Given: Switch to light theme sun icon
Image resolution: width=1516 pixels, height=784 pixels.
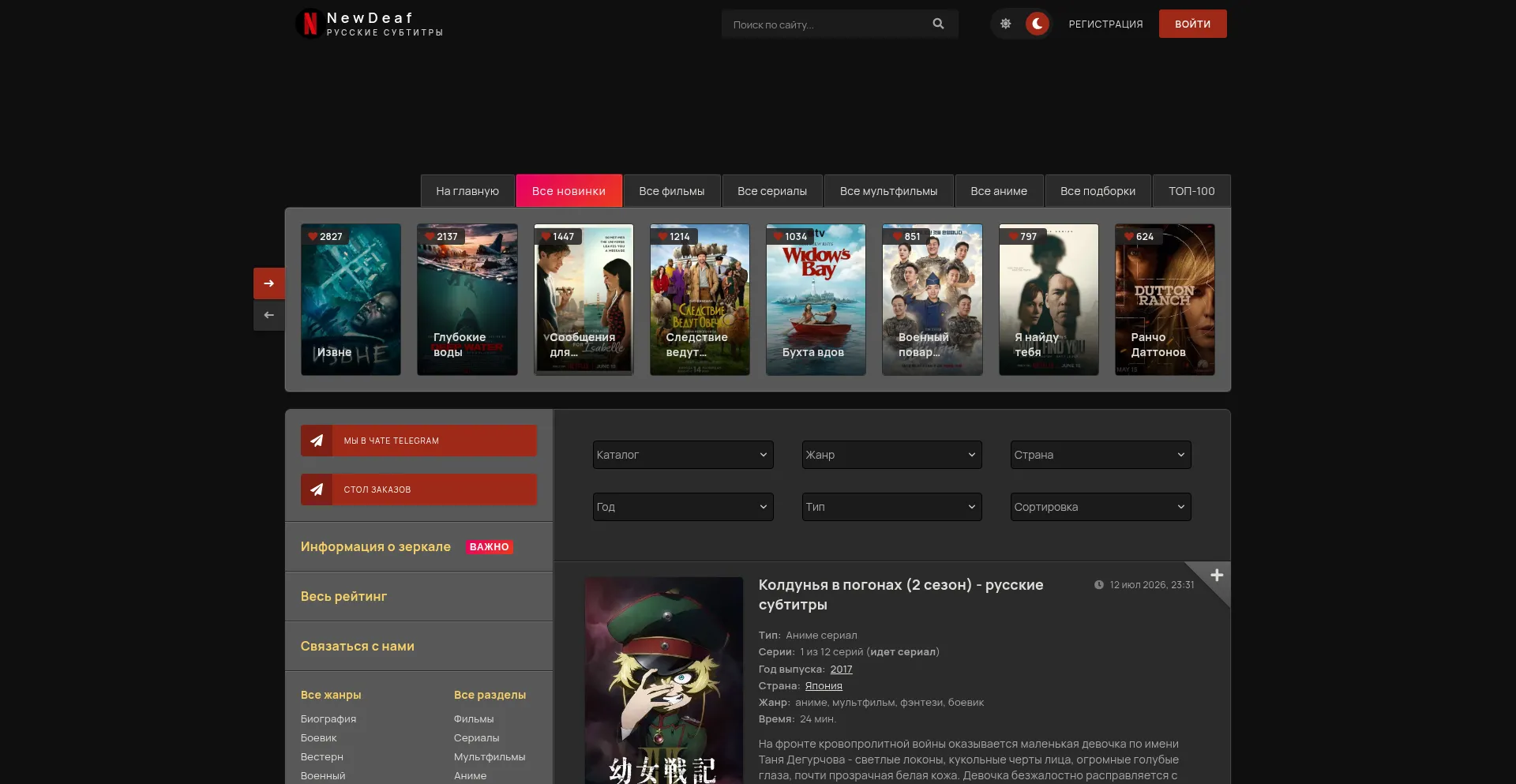Looking at the screenshot, I should pos(1005,24).
